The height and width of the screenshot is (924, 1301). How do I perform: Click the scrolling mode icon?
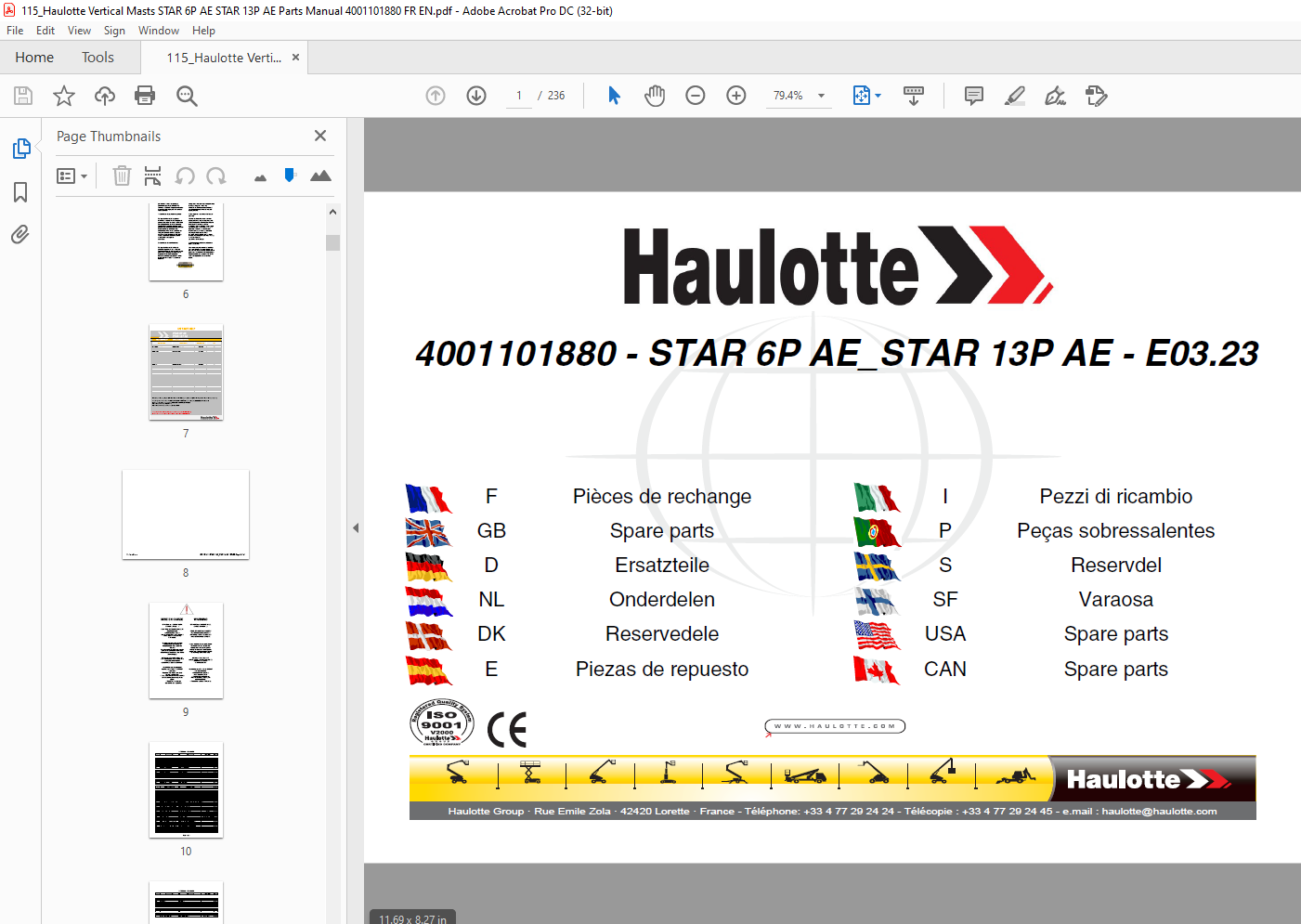click(x=914, y=96)
